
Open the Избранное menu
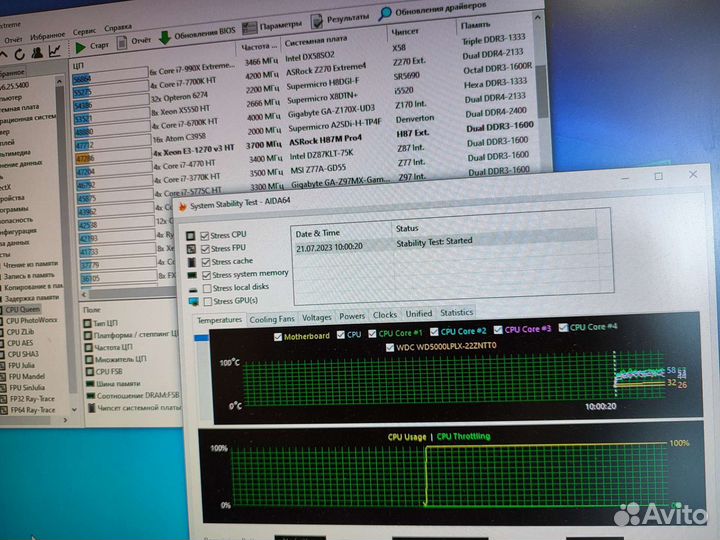click(x=47, y=35)
